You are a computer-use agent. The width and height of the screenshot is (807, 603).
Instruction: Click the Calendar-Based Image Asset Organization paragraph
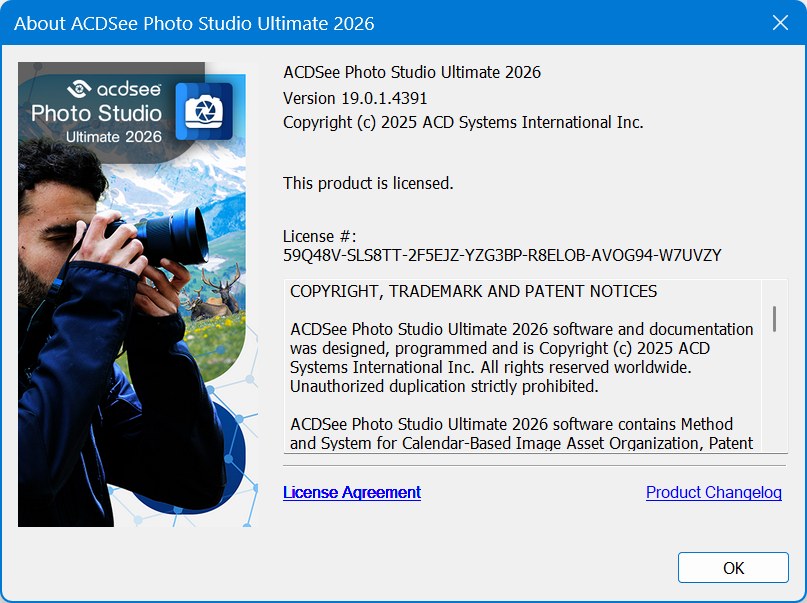click(520, 433)
